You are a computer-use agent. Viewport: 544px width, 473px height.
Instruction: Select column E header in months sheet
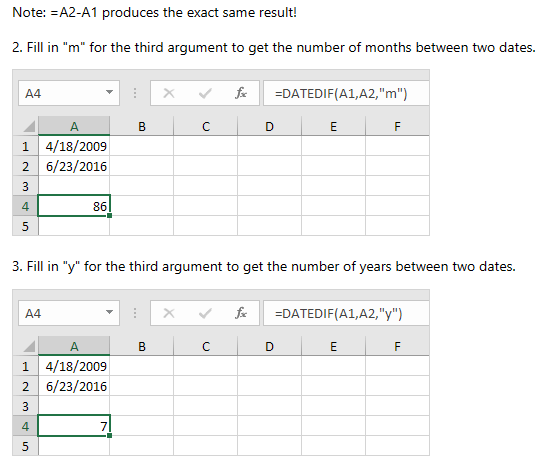click(x=333, y=126)
